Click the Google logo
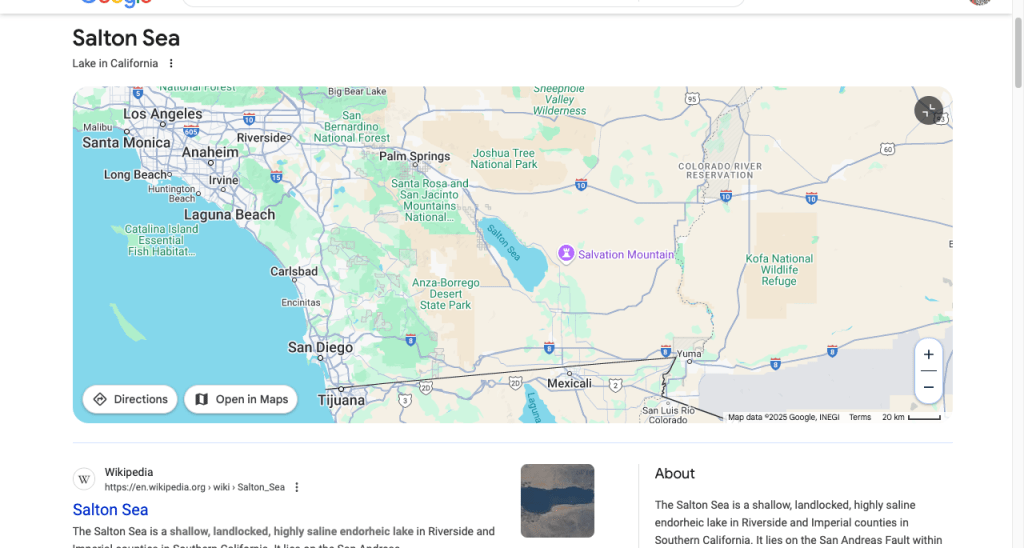This screenshot has height=548, width=1024. (x=115, y=2)
